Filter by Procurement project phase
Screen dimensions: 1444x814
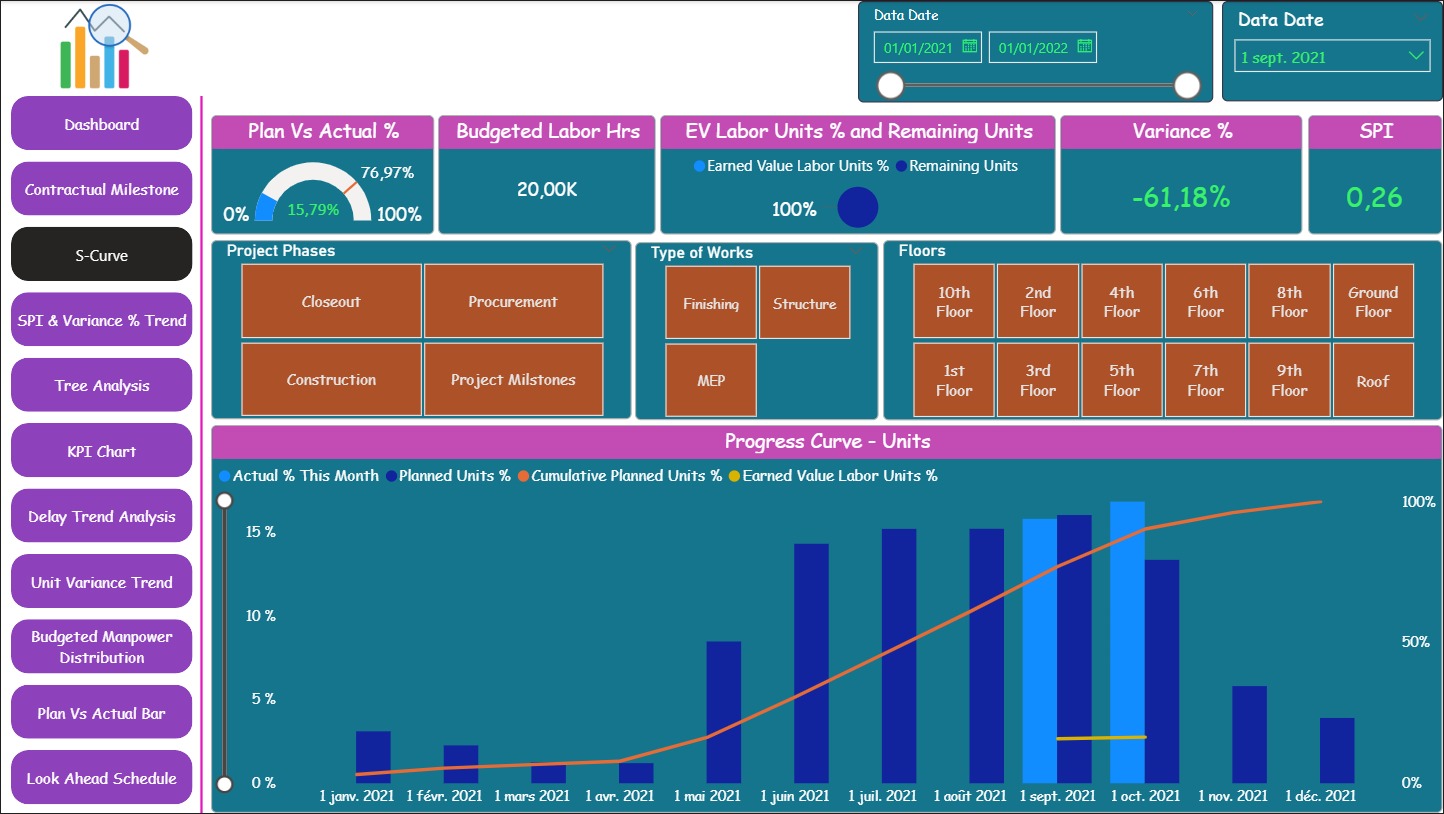pyautogui.click(x=513, y=301)
